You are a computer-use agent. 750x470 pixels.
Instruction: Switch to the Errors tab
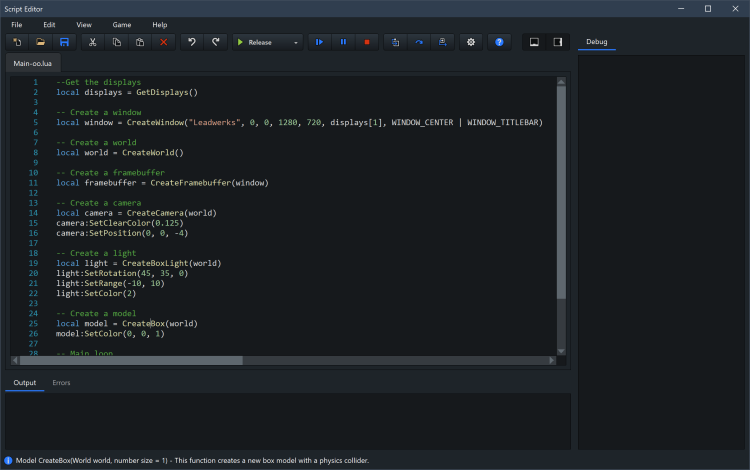coord(61,383)
